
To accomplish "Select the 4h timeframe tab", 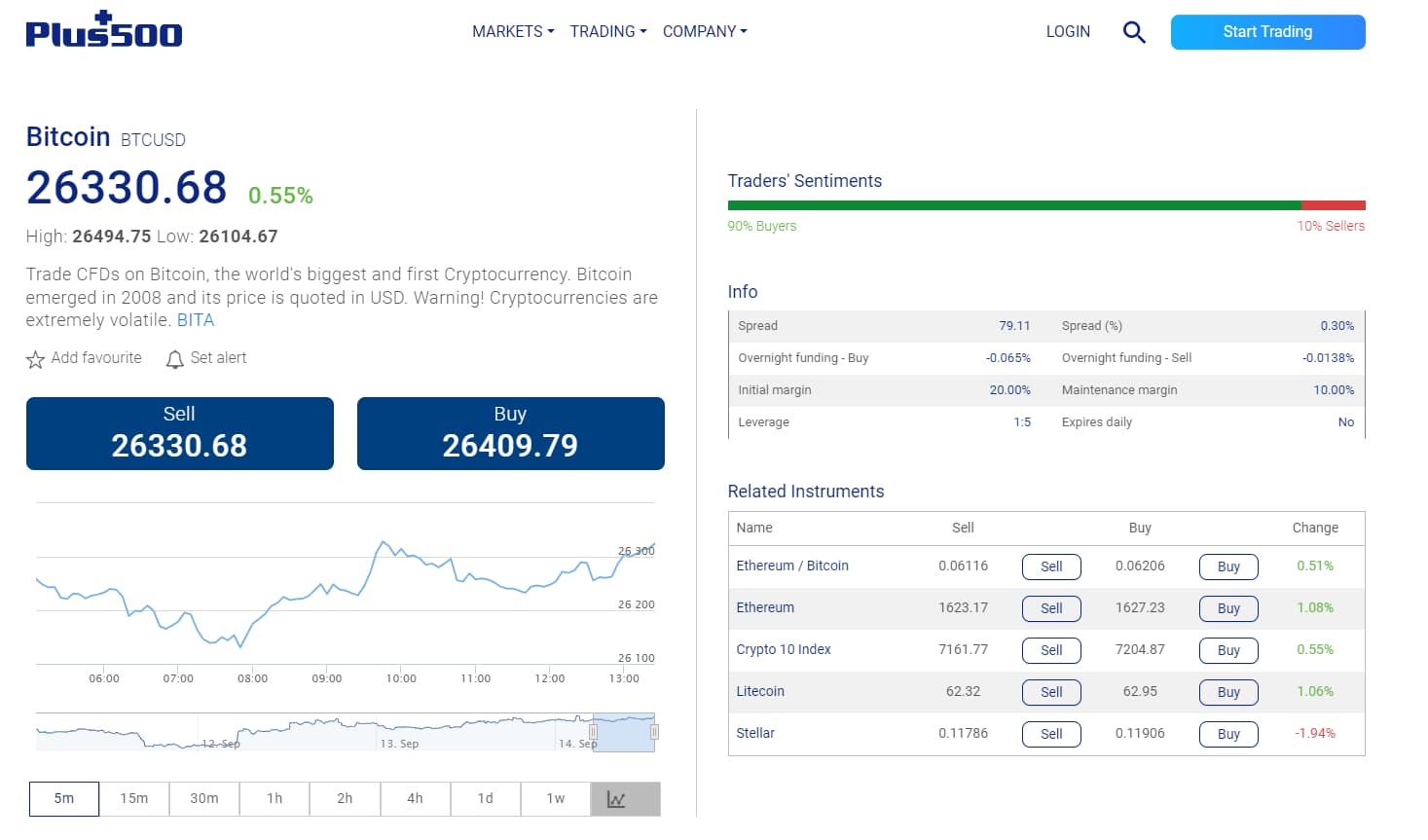I will tap(415, 799).
